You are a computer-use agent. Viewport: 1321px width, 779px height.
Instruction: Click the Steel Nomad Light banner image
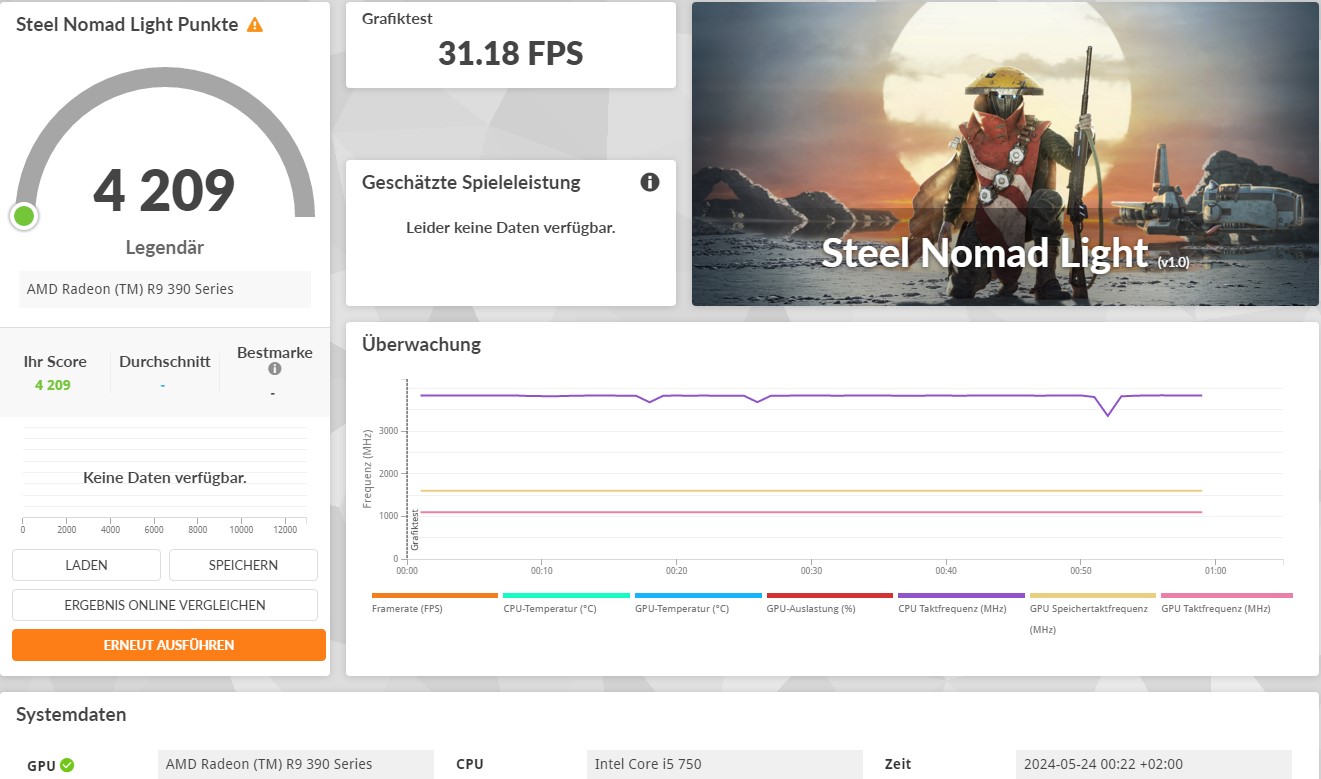(1005, 154)
